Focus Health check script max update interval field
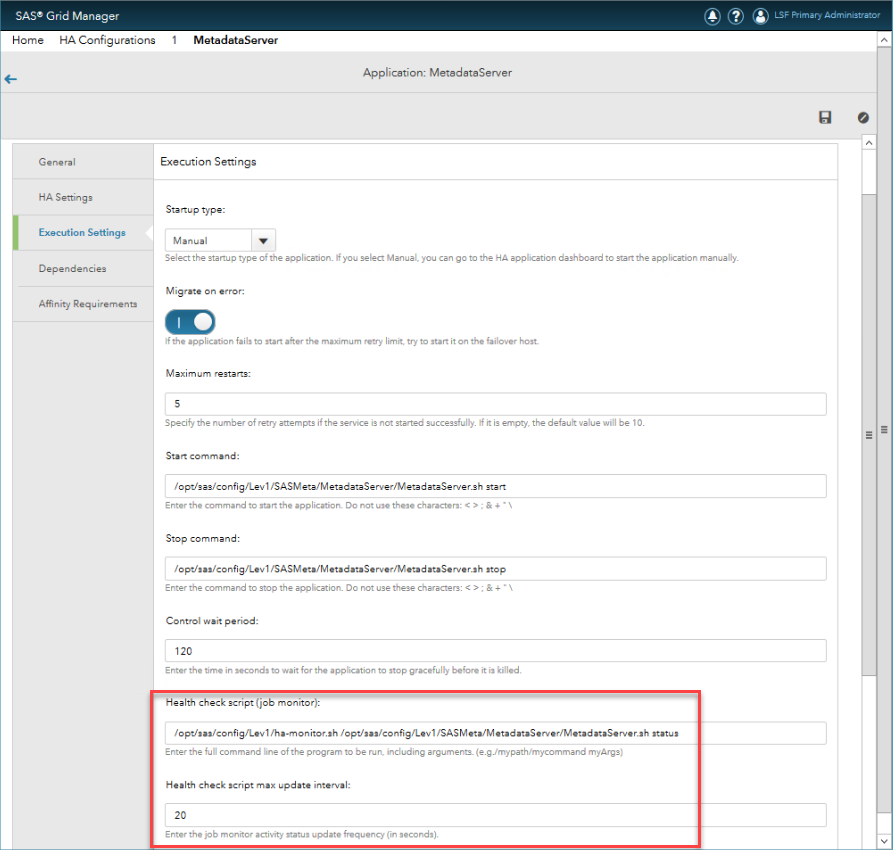The image size is (893, 850). (495, 815)
